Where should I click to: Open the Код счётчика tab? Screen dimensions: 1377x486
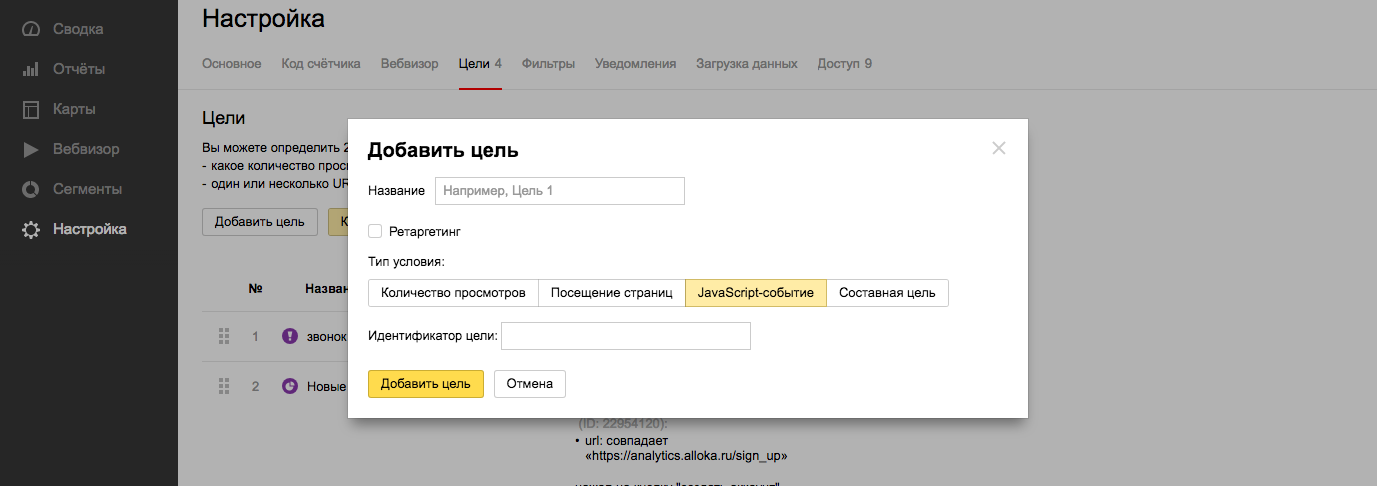point(321,64)
